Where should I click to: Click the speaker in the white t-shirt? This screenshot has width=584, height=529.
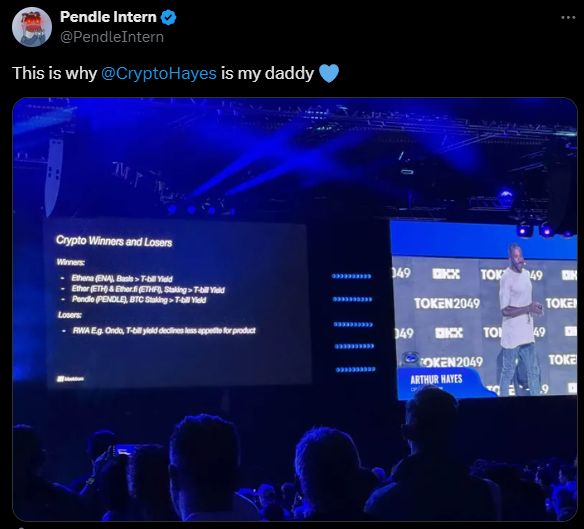coord(519,320)
